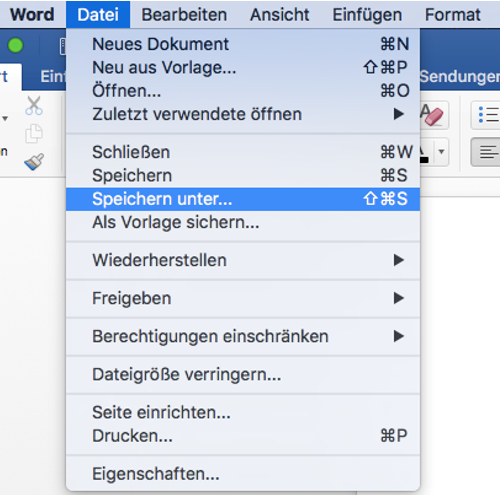501x495 pixels.
Task: Open the paste dropdown arrow at left
Action: point(5,118)
